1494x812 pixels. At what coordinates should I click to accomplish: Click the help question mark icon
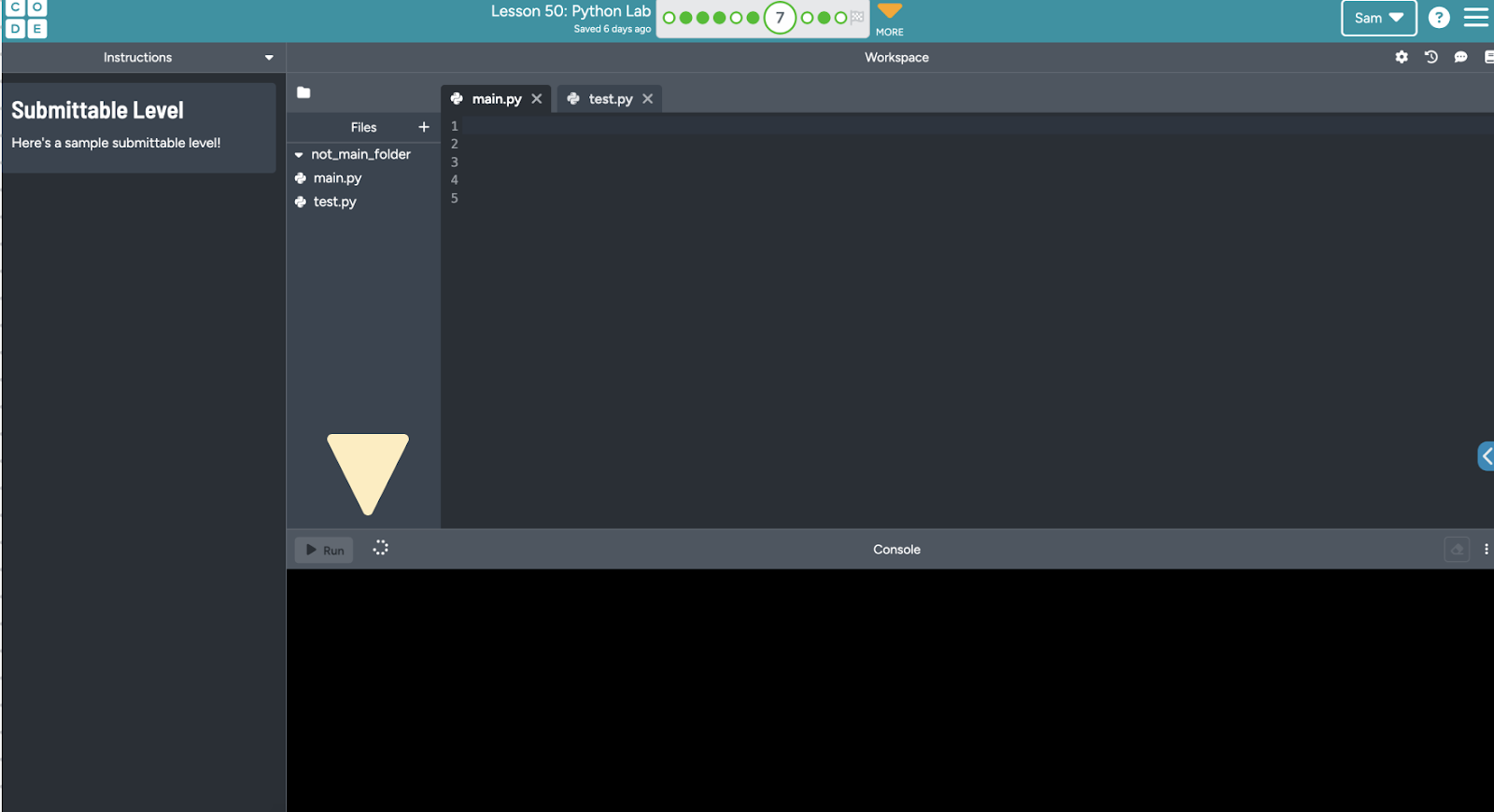point(1439,18)
